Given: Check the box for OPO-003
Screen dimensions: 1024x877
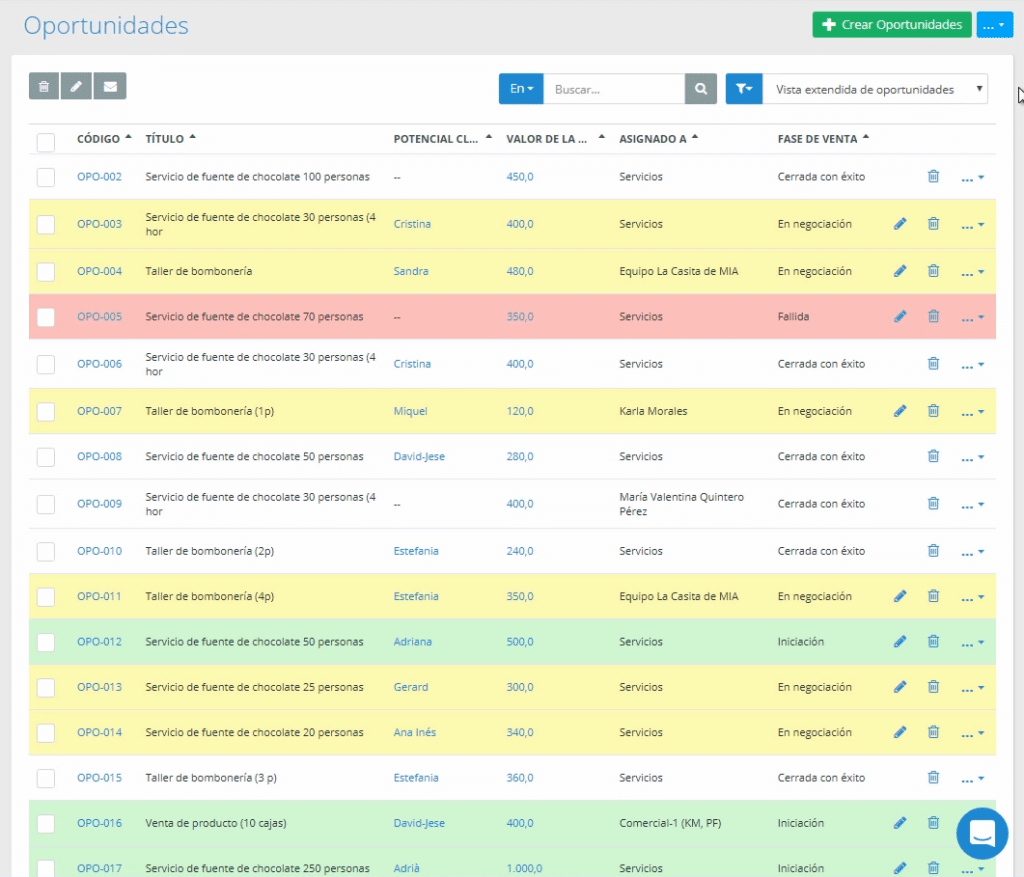Looking at the screenshot, I should tap(46, 225).
